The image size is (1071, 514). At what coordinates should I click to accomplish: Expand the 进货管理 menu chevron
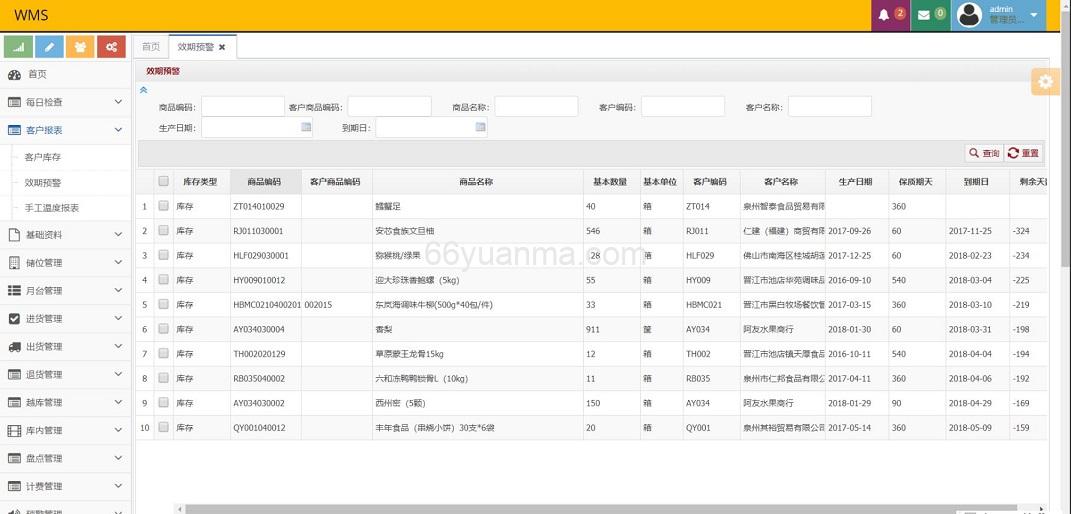(x=118, y=319)
